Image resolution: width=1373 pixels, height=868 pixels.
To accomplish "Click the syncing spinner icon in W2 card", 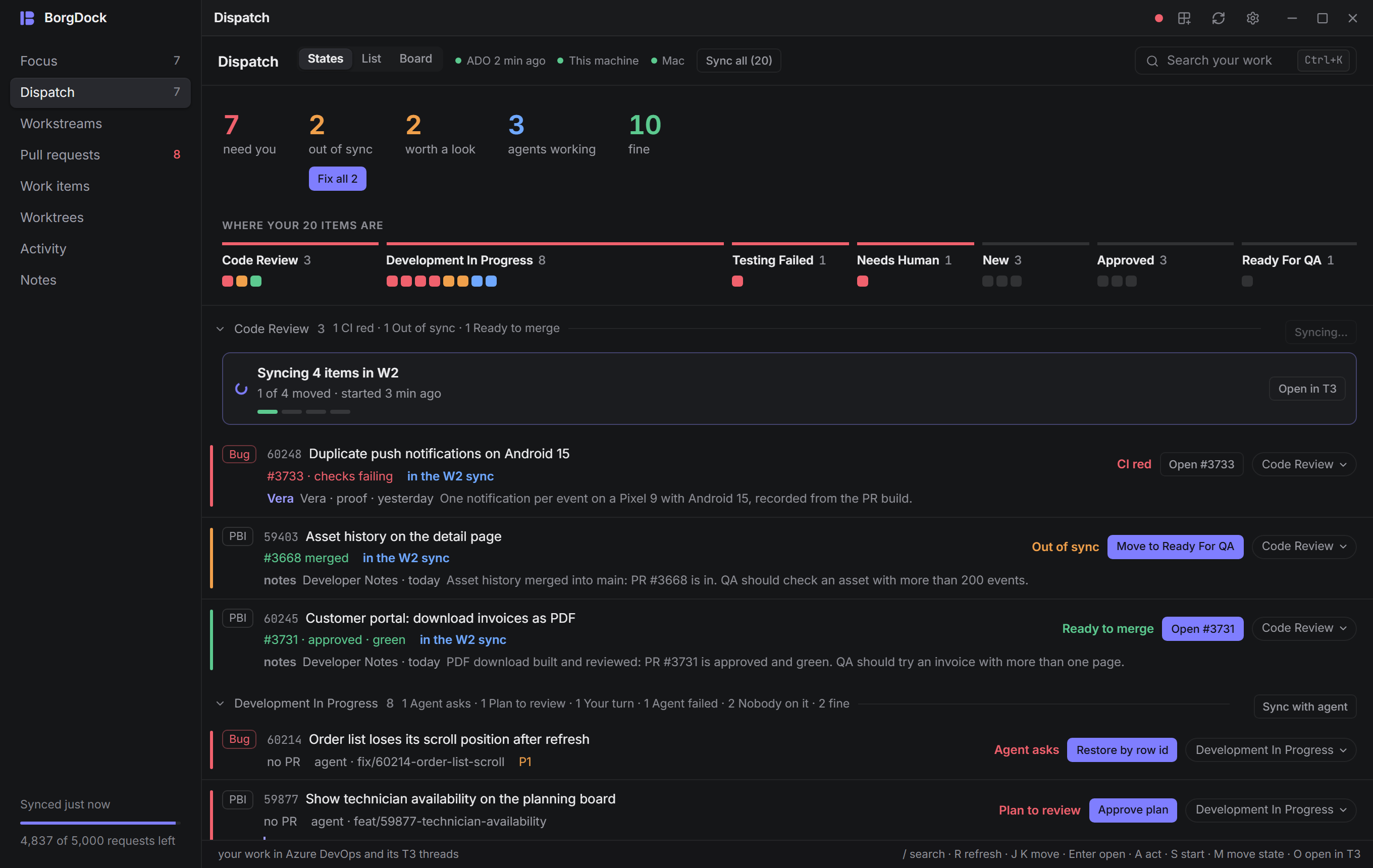I will pyautogui.click(x=241, y=389).
